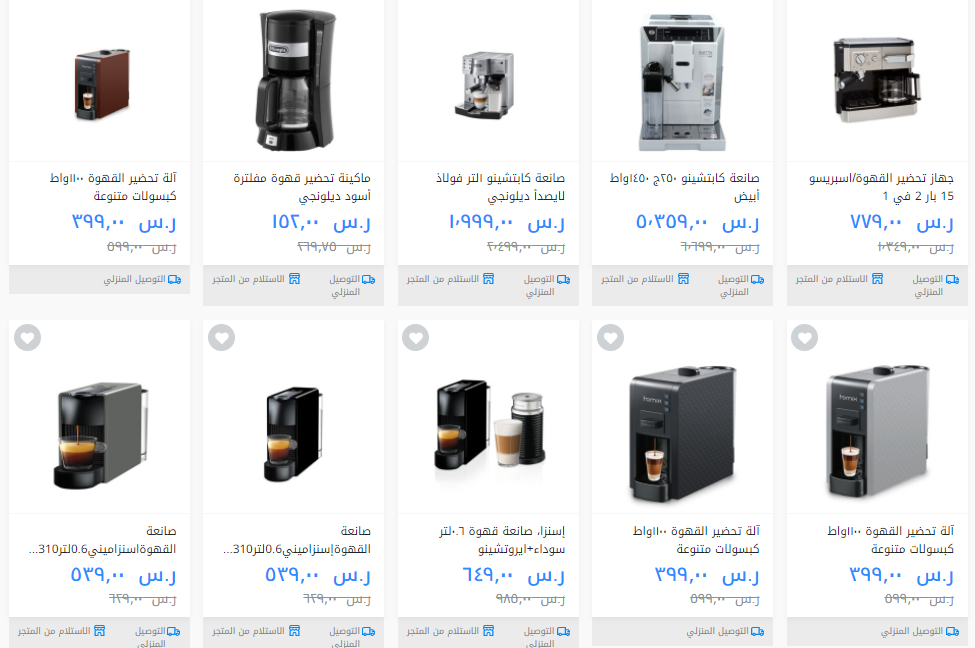Open stainless steel Delonghi cappuccino maker title link
The height and width of the screenshot is (648, 975).
(x=501, y=187)
